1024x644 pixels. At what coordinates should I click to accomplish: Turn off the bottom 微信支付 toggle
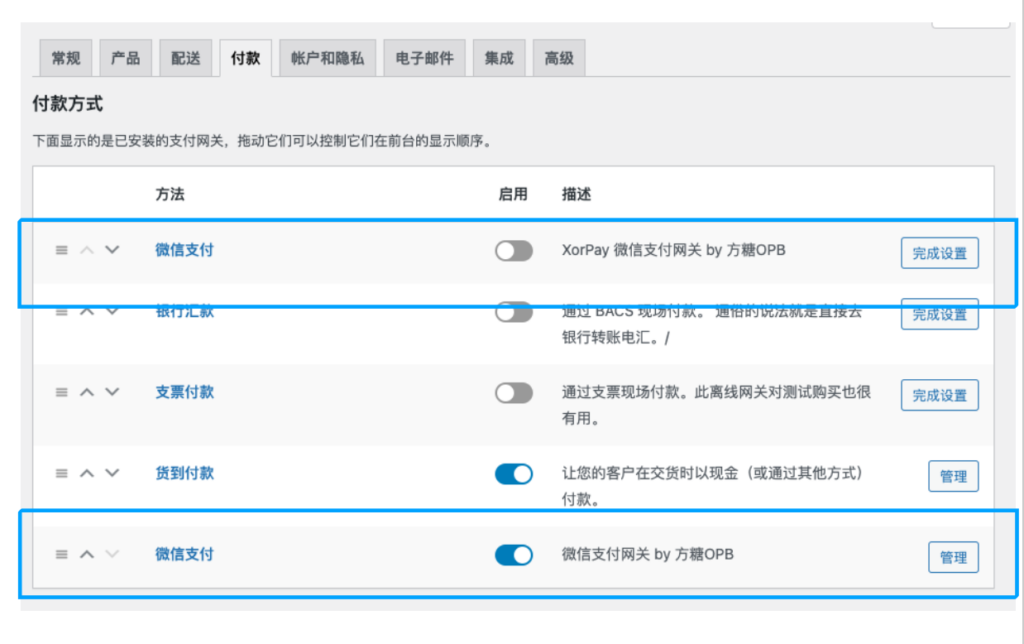tap(513, 554)
